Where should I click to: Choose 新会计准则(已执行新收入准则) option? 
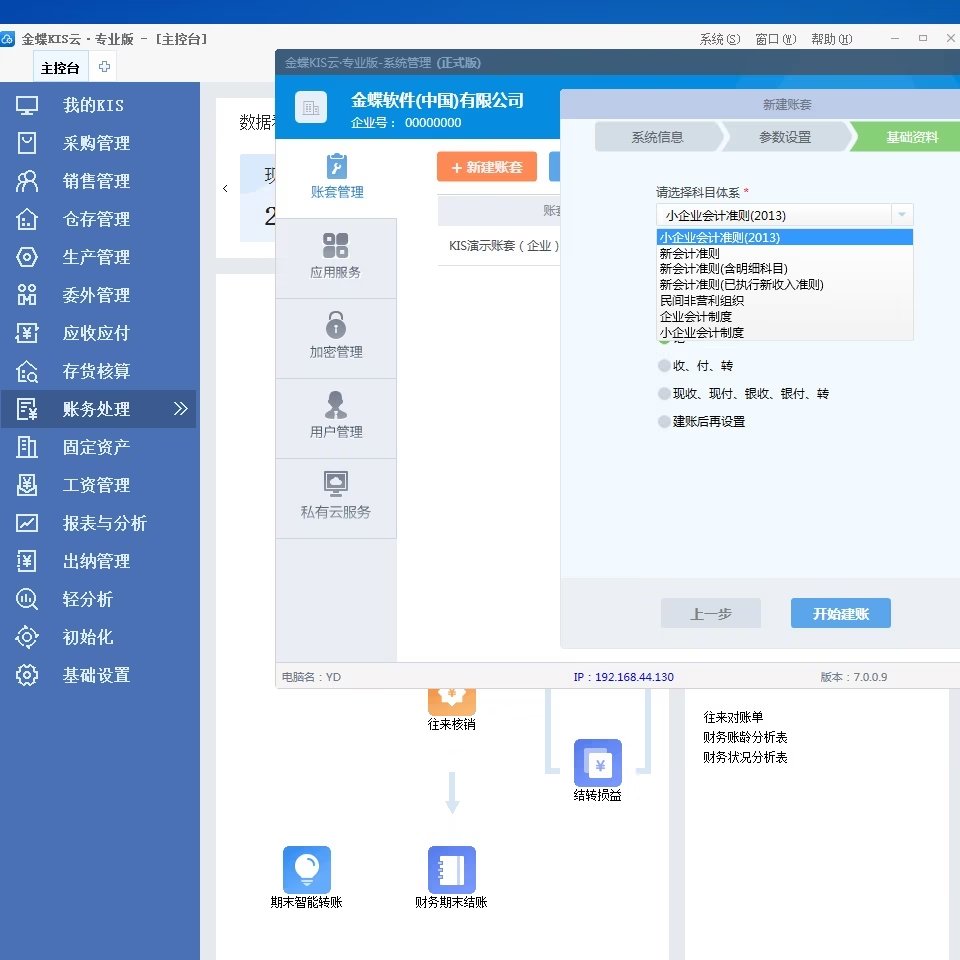pos(784,285)
